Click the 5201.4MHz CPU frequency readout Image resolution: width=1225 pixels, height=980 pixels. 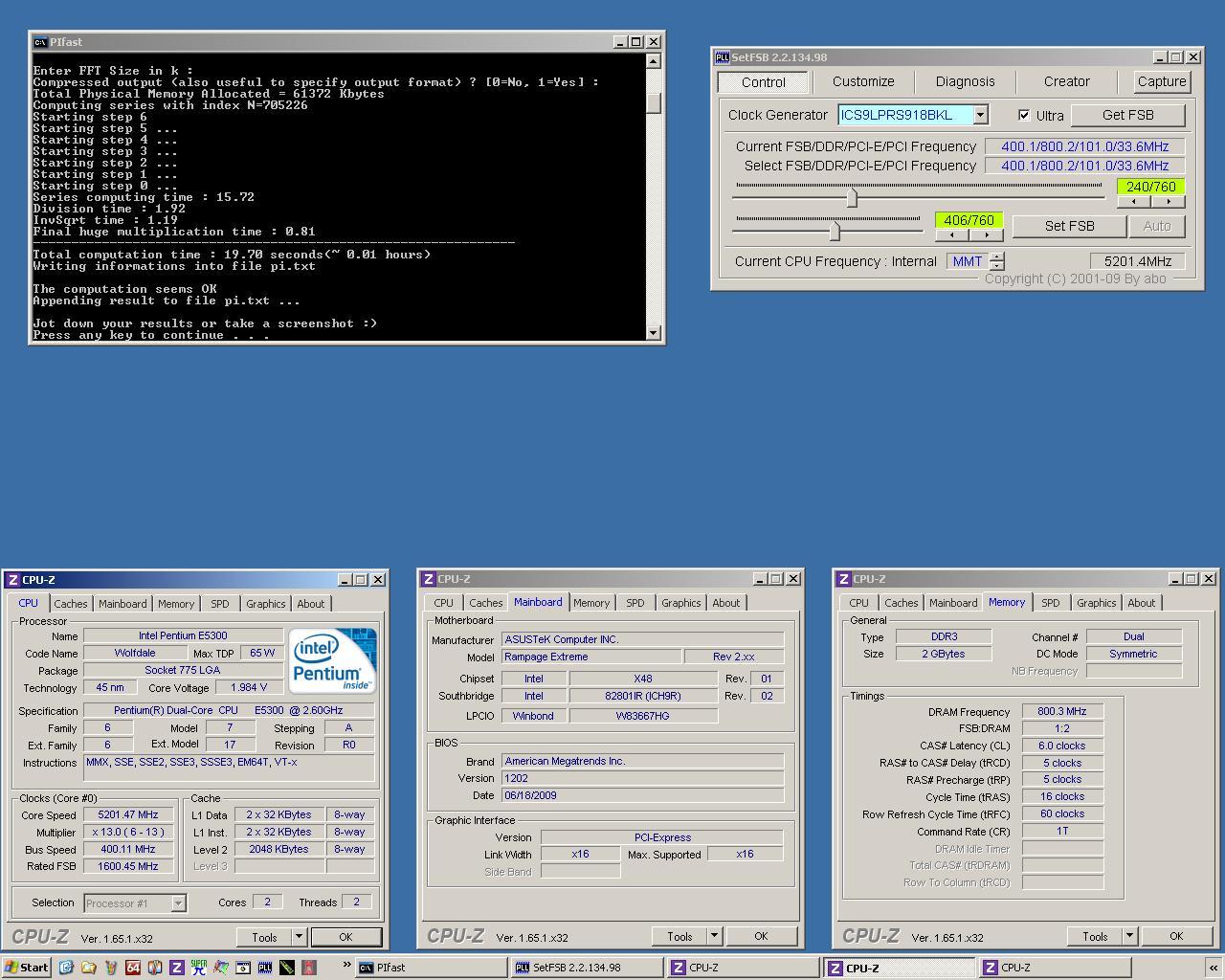1138,261
